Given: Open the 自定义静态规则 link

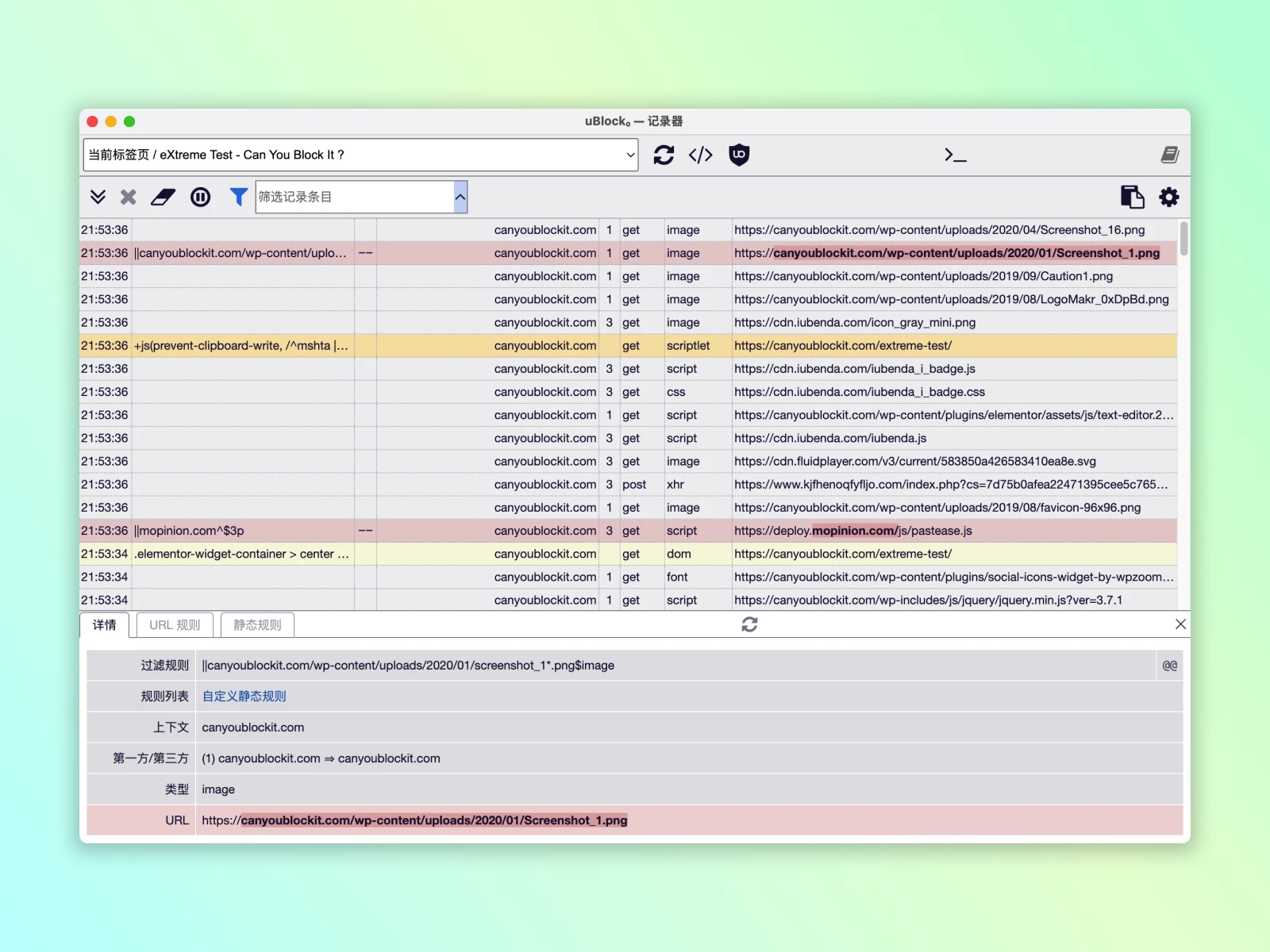Looking at the screenshot, I should 244,697.
